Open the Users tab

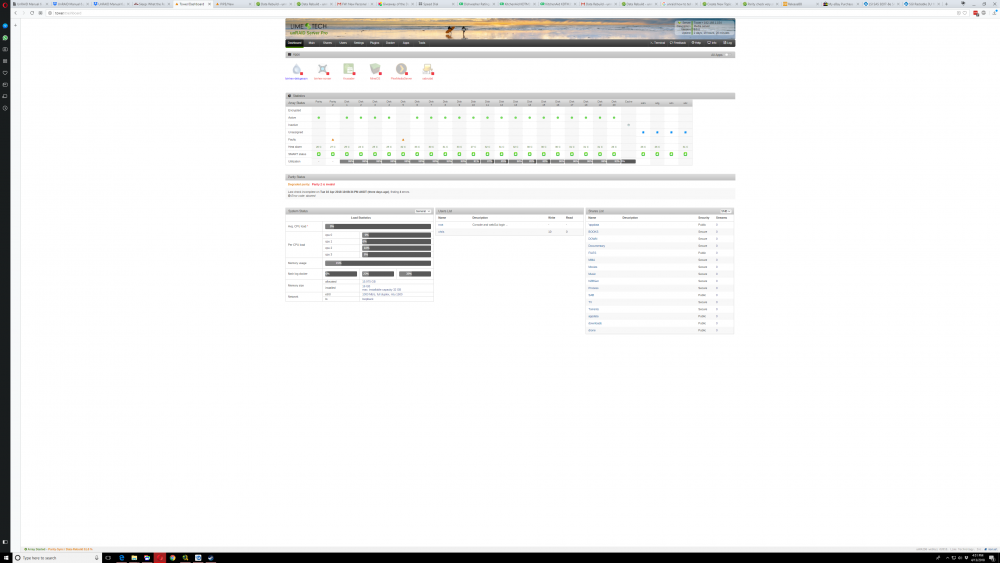tap(343, 43)
